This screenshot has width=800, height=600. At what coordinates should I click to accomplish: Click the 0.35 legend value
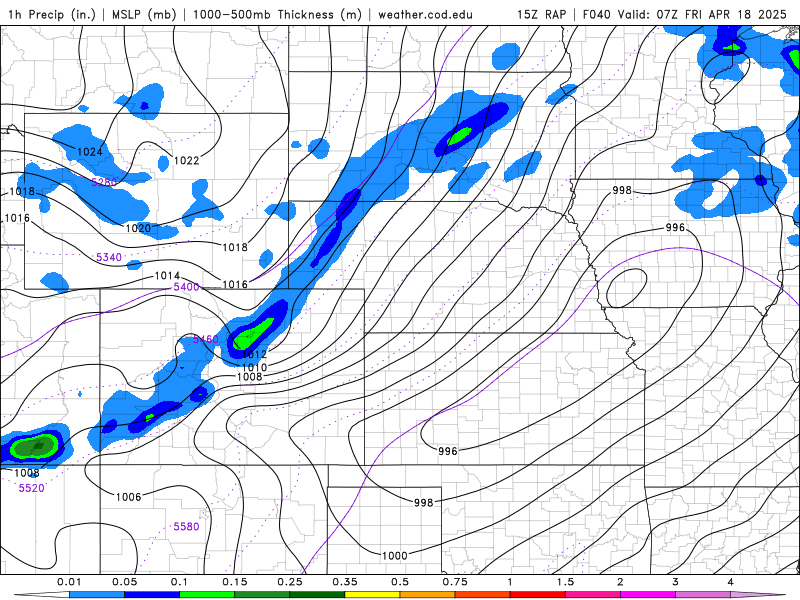point(345,582)
